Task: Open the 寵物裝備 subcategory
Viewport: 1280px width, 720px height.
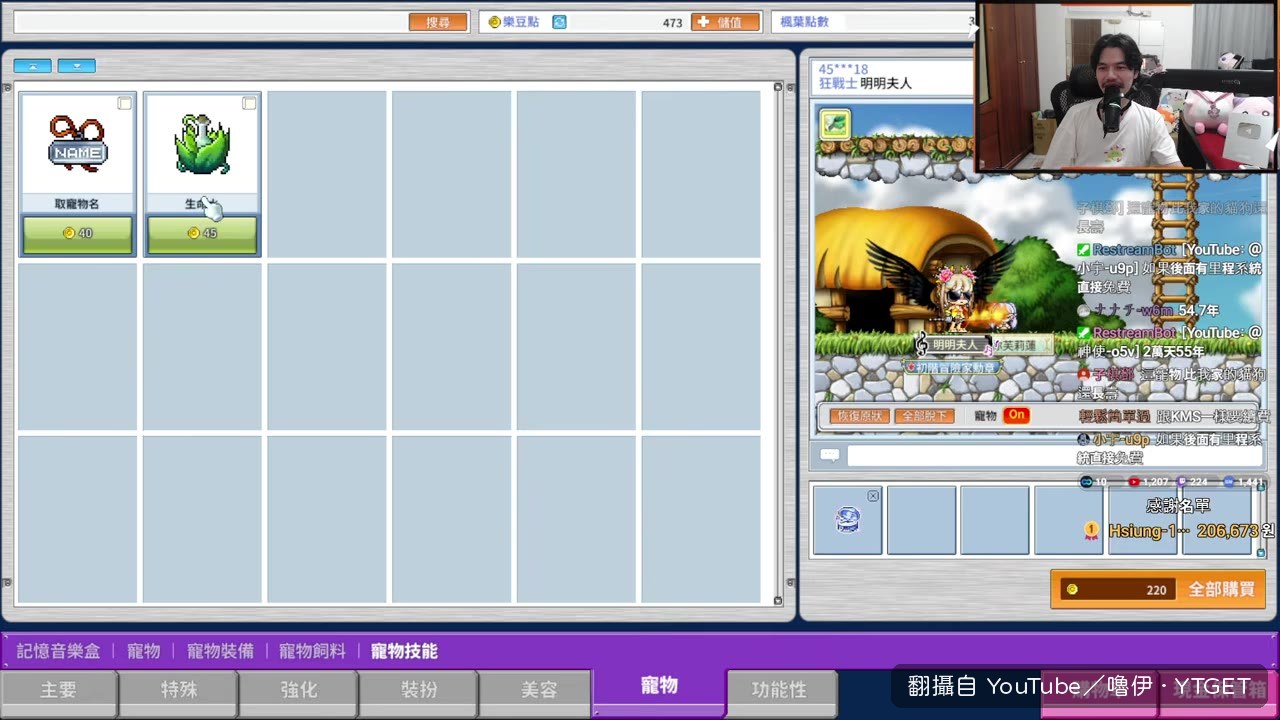Action: [x=220, y=651]
